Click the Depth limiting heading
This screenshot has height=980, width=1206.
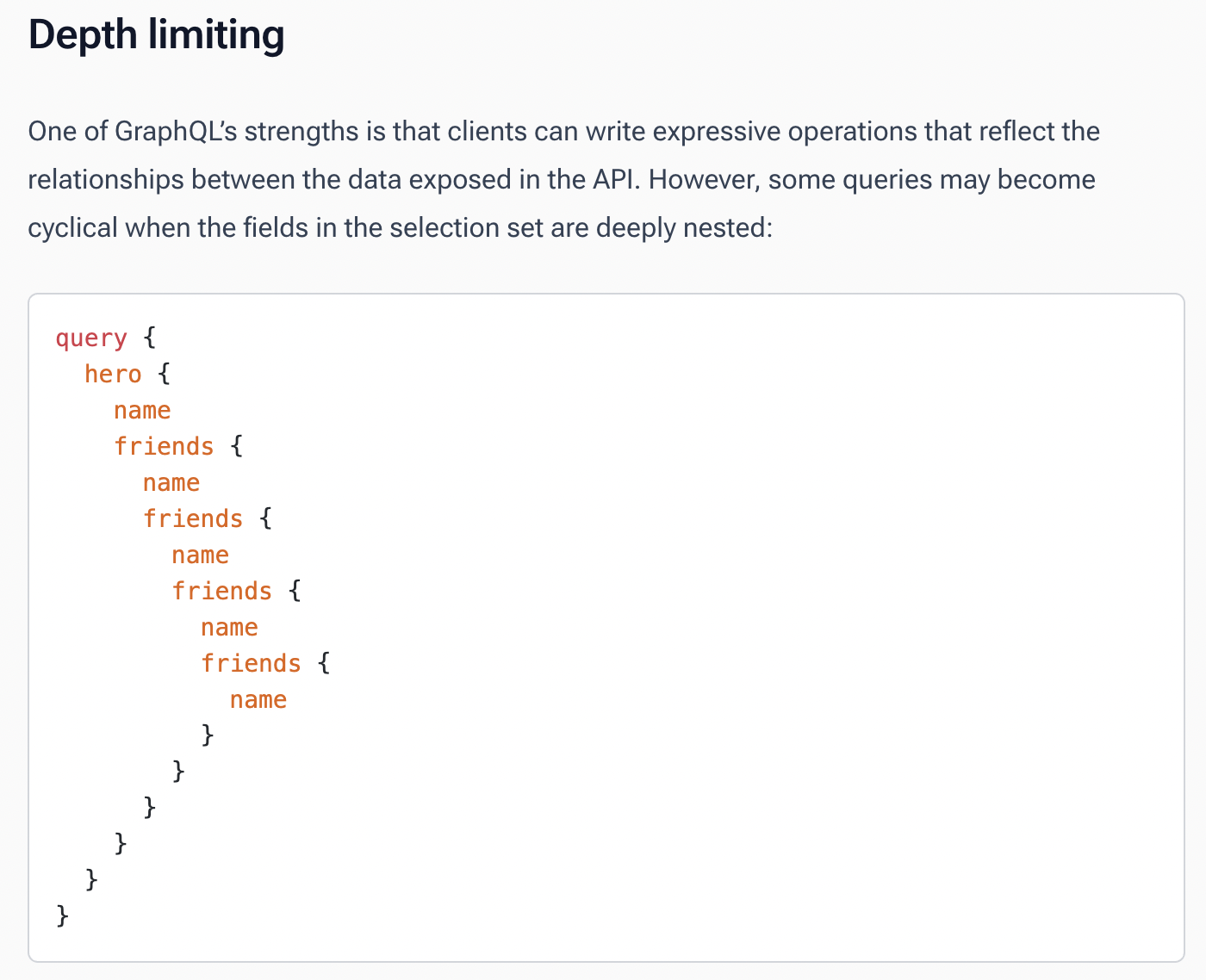coord(156,36)
